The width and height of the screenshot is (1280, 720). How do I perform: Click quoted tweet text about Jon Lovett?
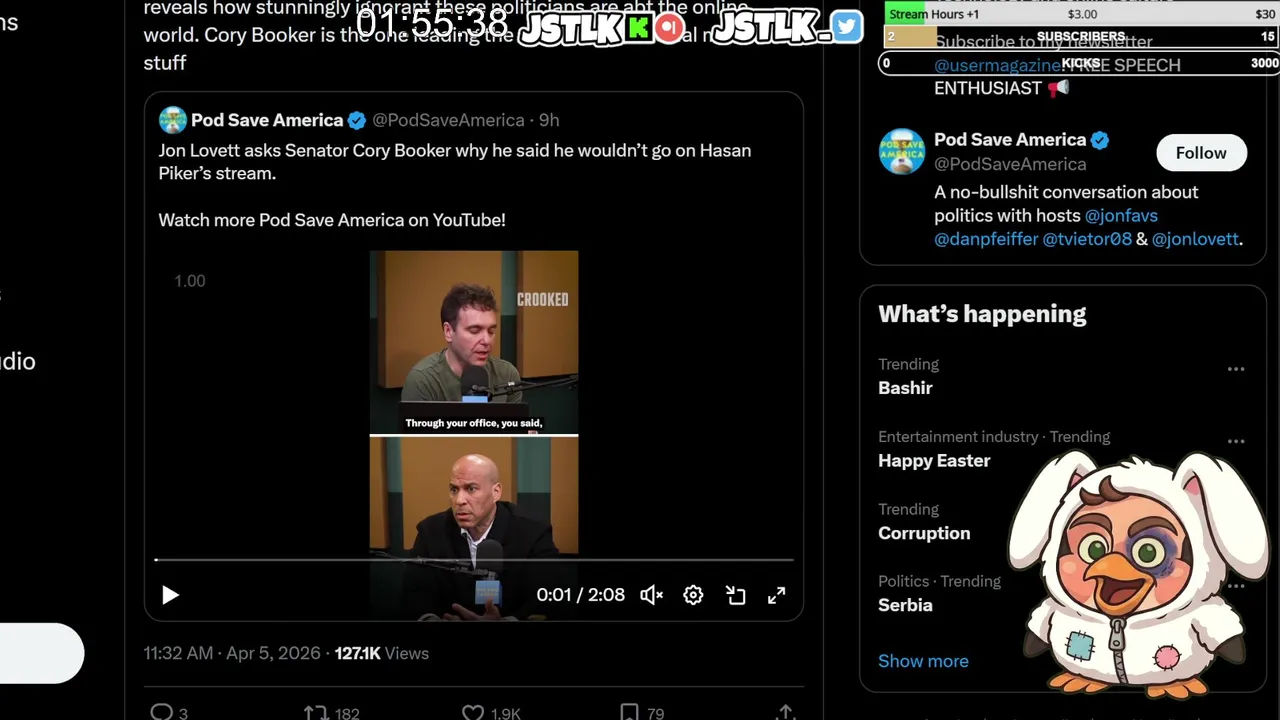click(455, 162)
